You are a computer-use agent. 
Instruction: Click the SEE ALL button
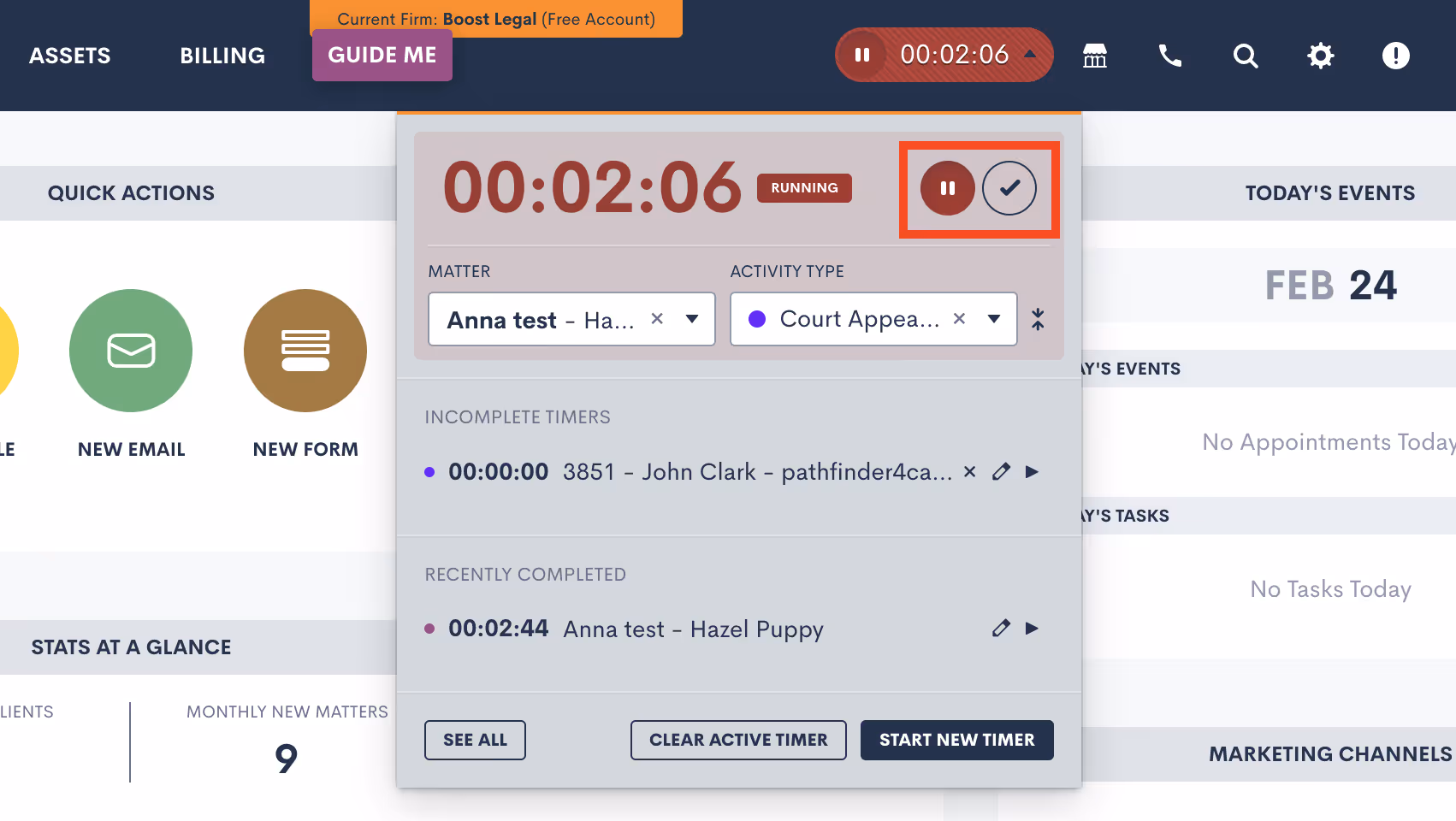(x=475, y=740)
